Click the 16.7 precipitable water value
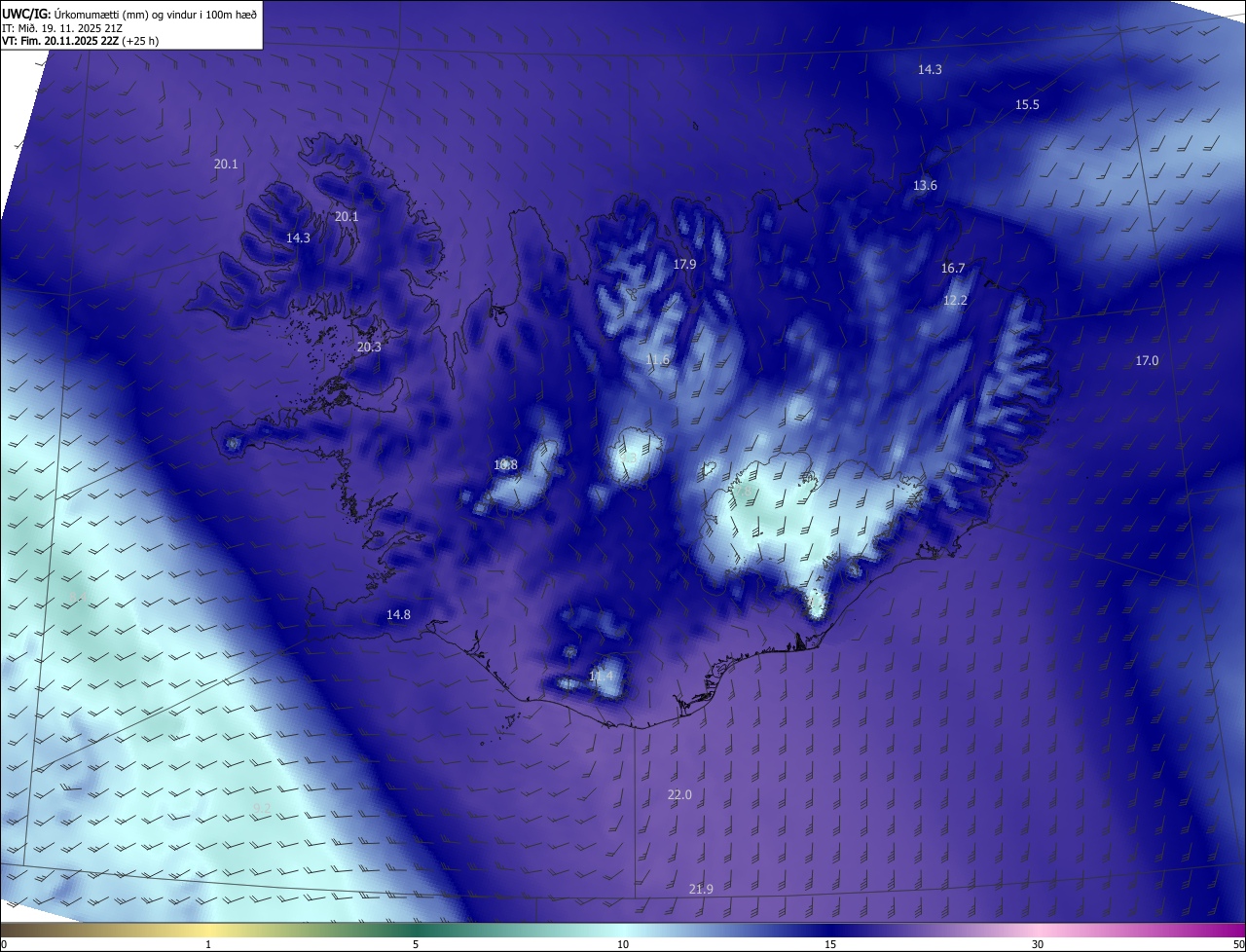The height and width of the screenshot is (952, 1246). pos(953,269)
